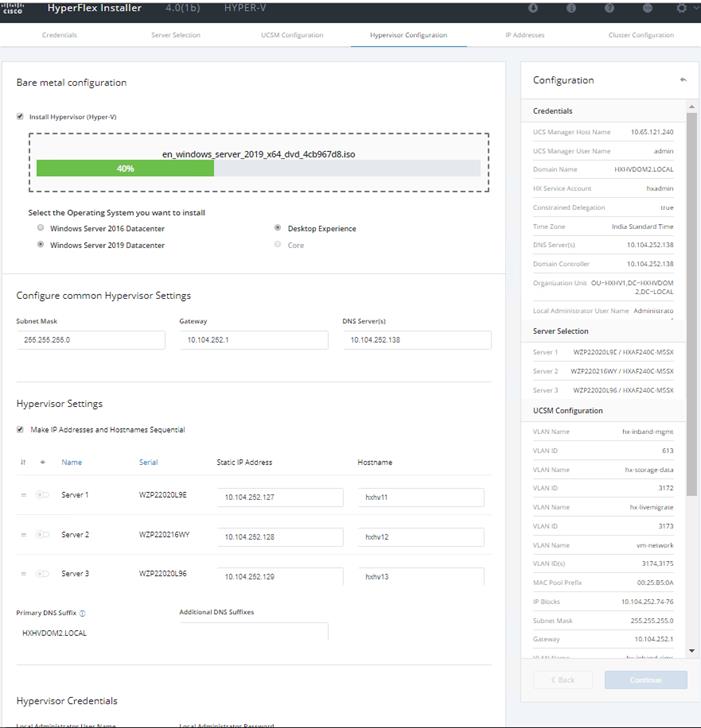This screenshot has height=728, width=701.
Task: Toggle locator LED switch for Server 2
Action: (x=42, y=534)
